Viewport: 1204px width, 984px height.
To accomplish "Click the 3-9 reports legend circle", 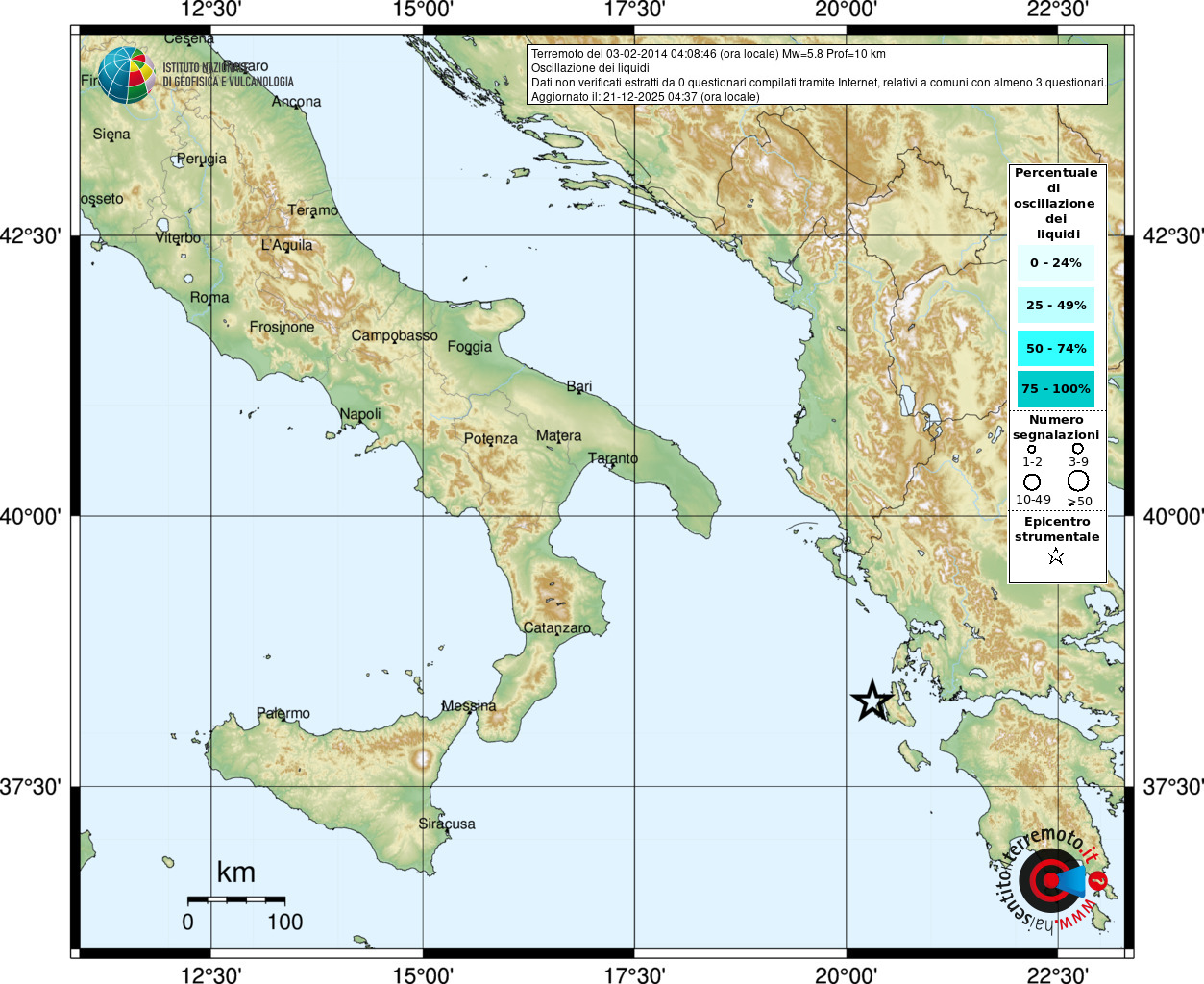I will click(1078, 449).
